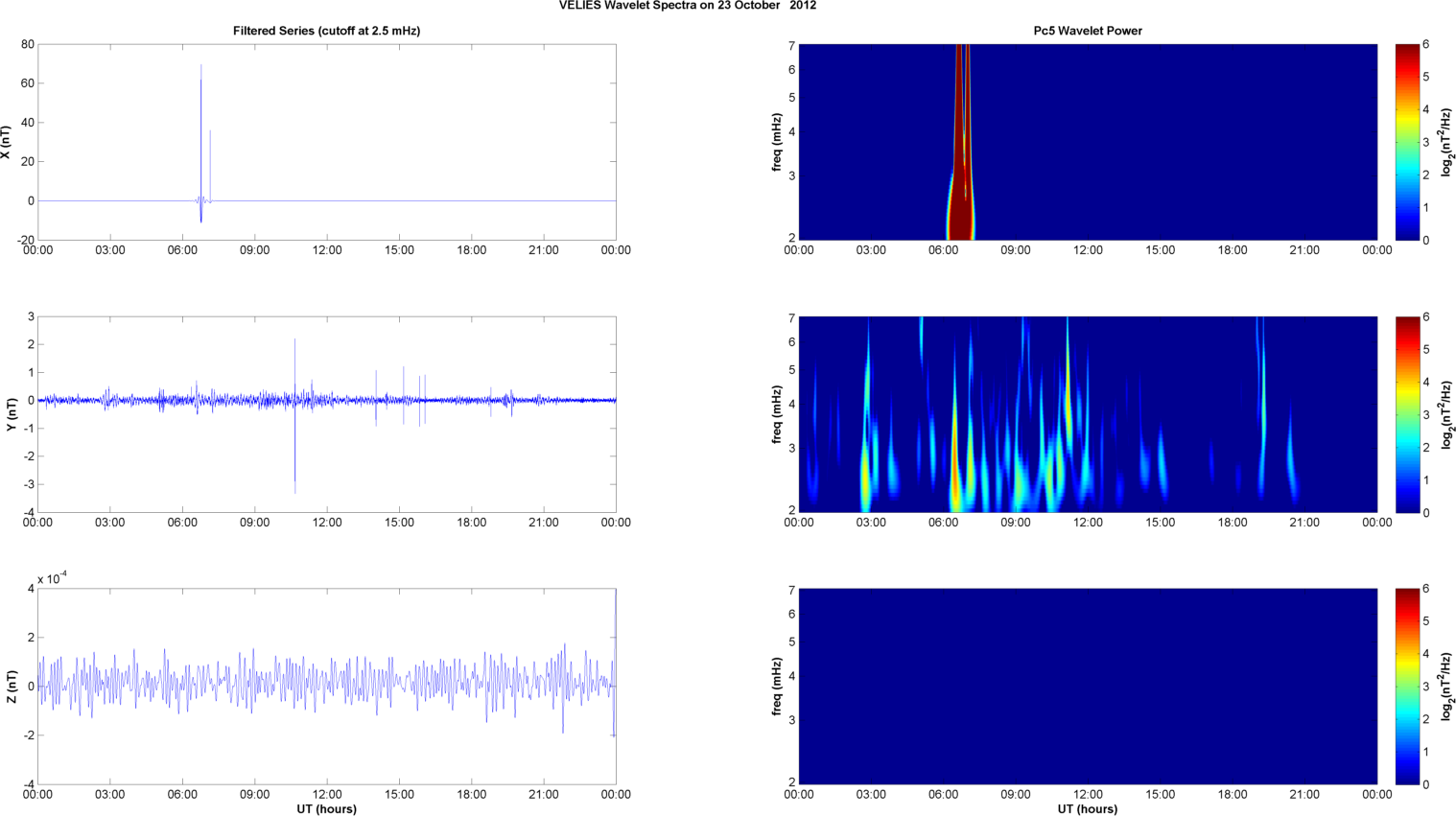Click 'freq (mHz)' label of the top spectrum

pyautogui.click(x=776, y=142)
